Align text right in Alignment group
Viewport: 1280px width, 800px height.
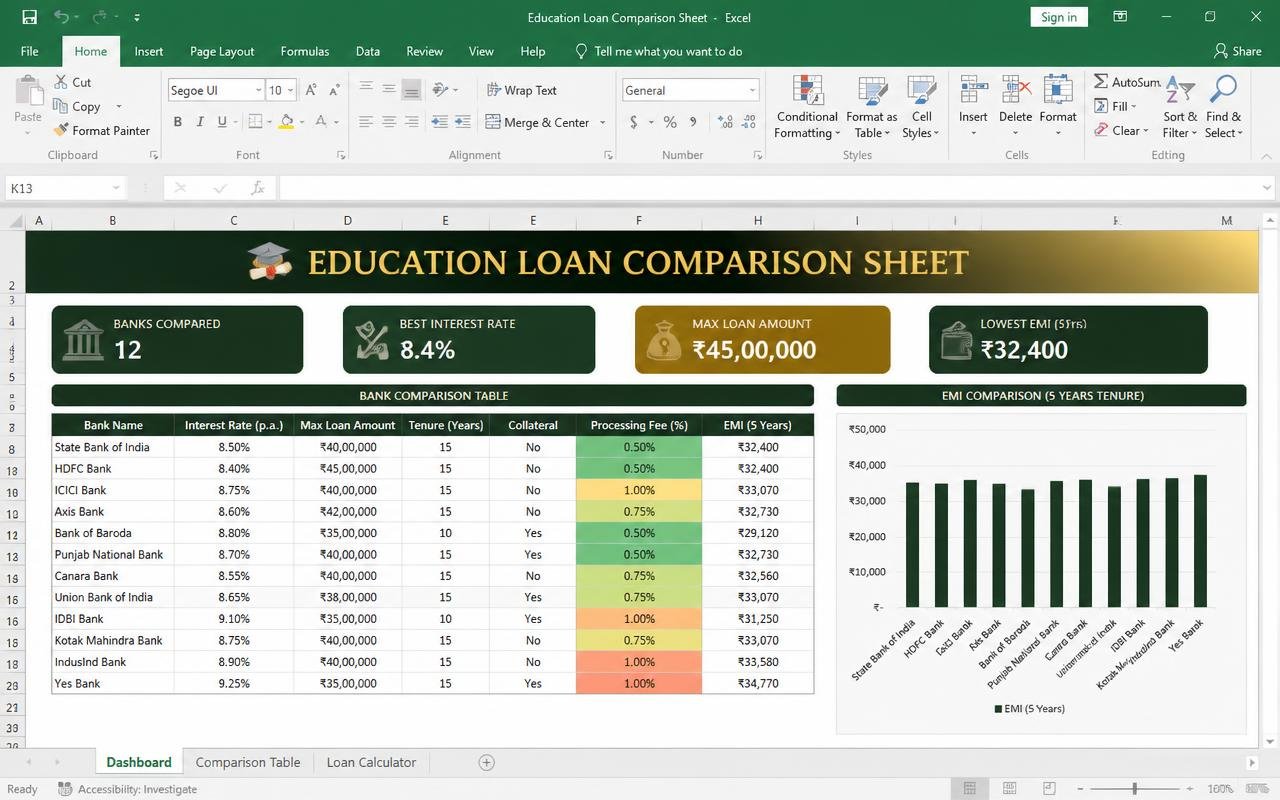point(411,122)
